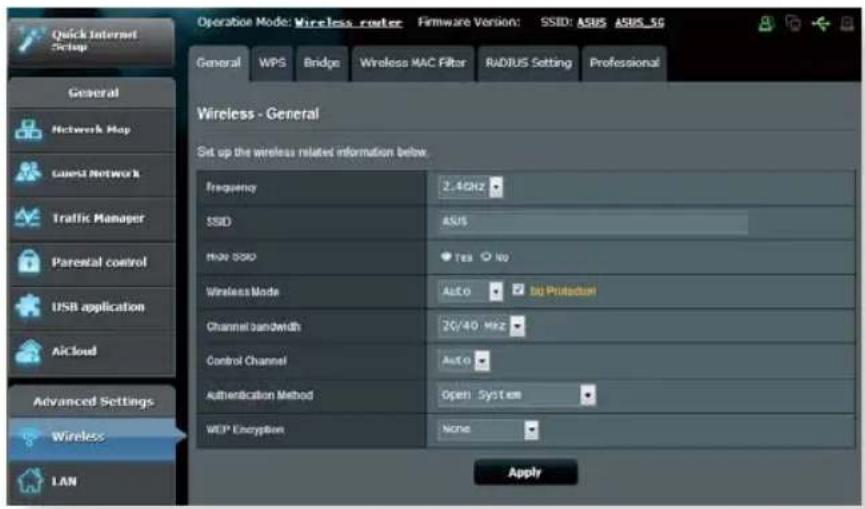Switch to the WPS tab

[x=272, y=63]
